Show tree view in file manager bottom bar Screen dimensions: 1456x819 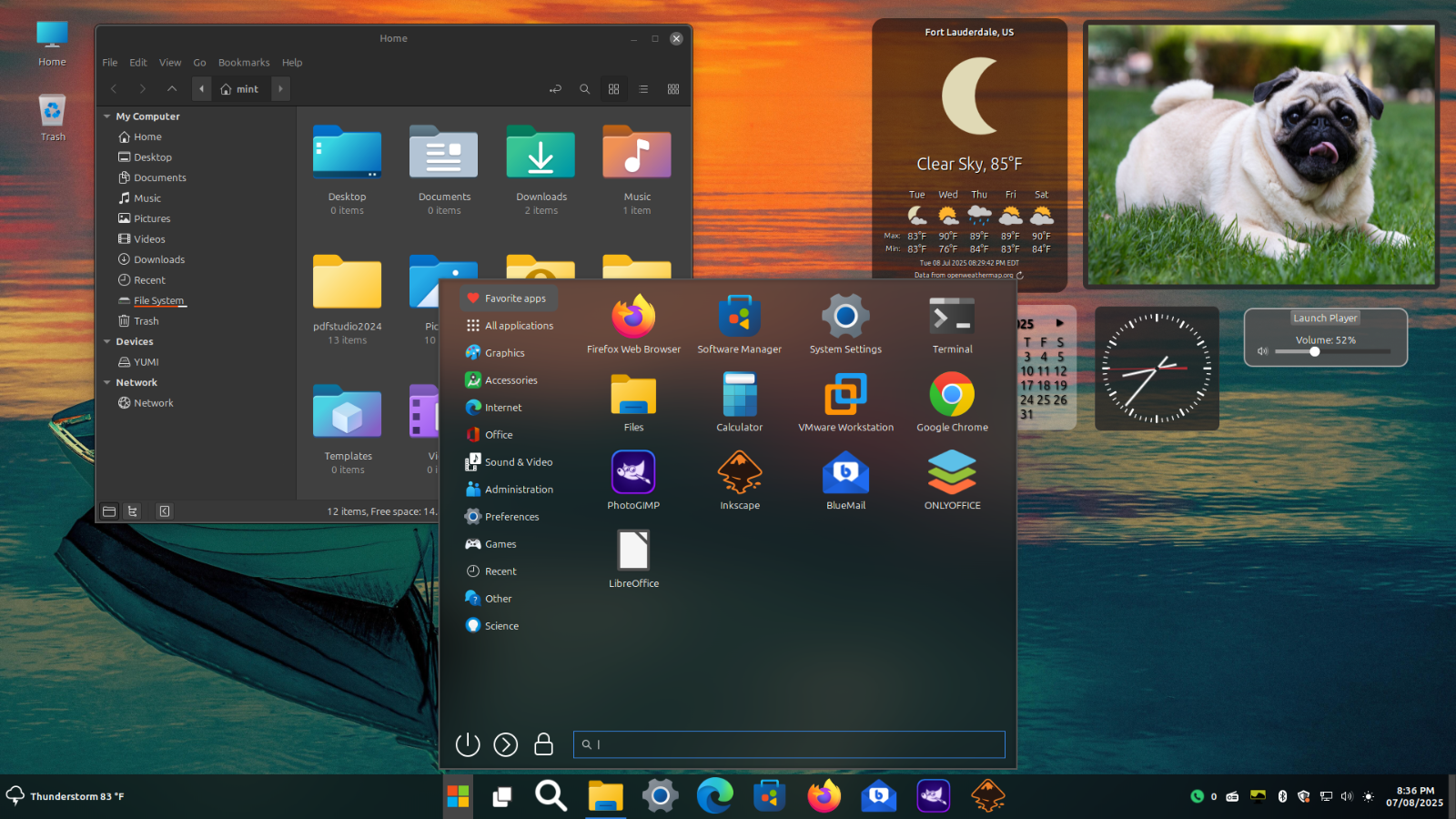(x=133, y=511)
